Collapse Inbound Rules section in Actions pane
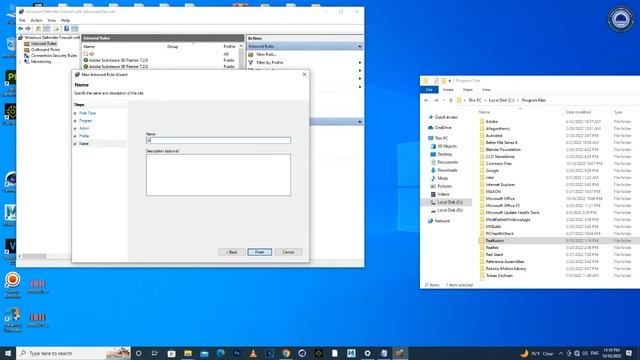This screenshot has width=640, height=360. click(360, 46)
